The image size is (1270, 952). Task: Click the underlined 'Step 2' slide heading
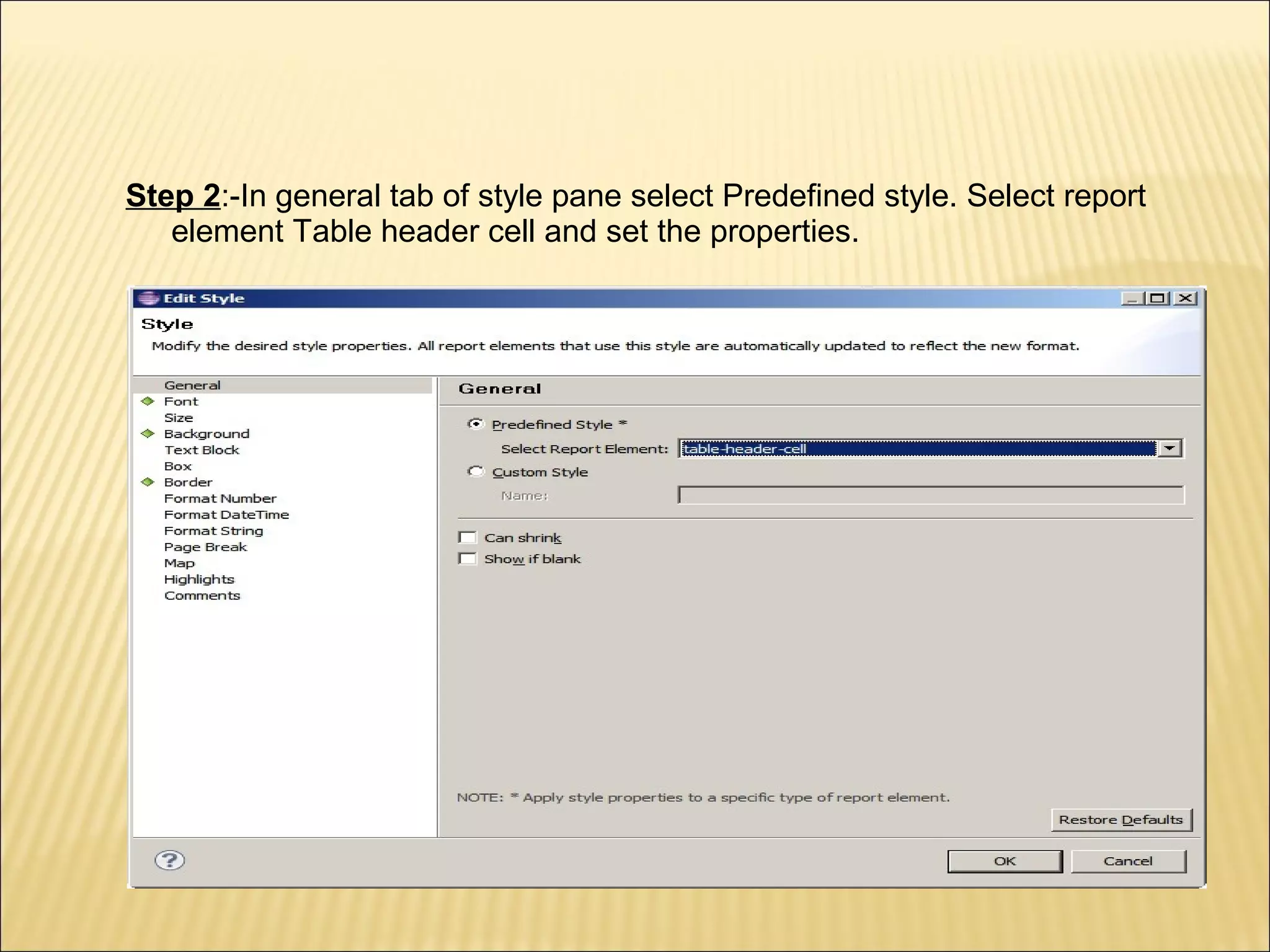pyautogui.click(x=173, y=196)
